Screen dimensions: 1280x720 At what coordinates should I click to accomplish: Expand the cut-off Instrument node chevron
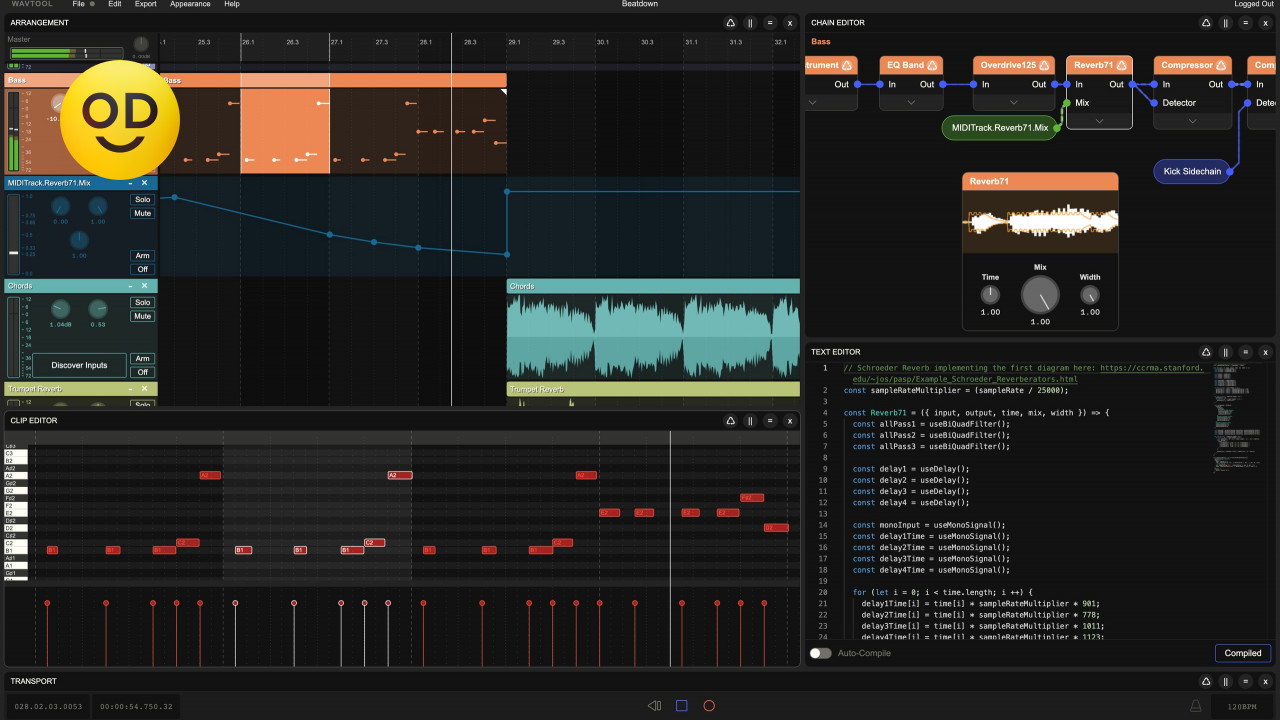[x=813, y=102]
